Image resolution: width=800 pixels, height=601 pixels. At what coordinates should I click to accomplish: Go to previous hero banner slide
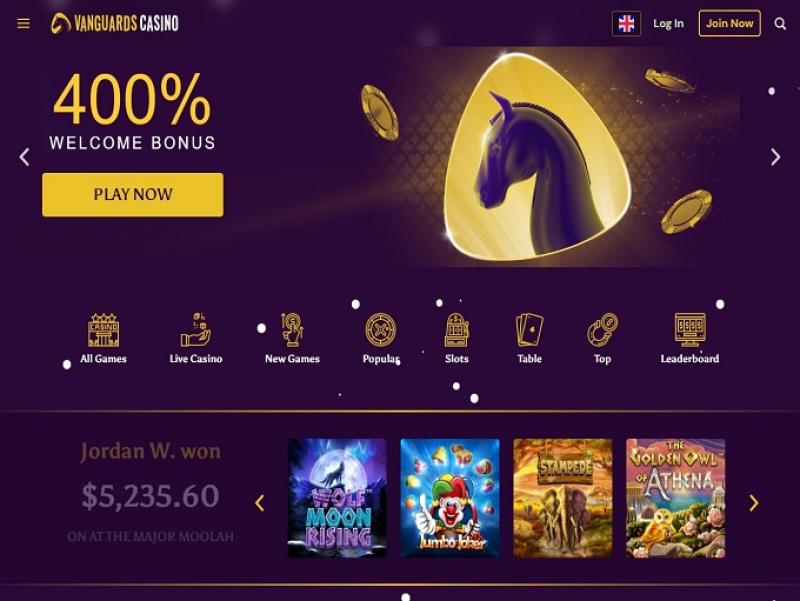[x=24, y=157]
